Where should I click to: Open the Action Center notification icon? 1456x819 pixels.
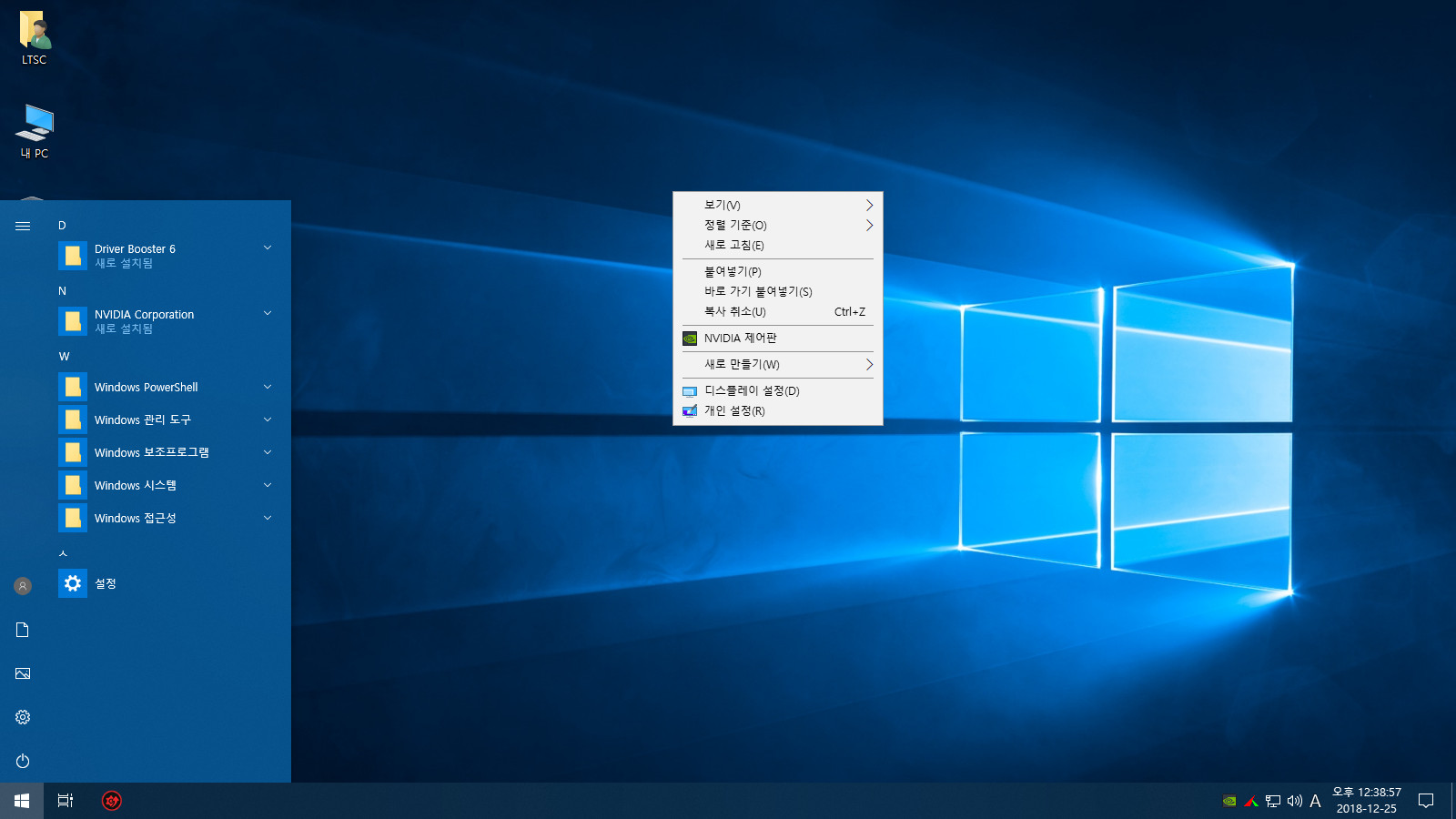coord(1426,801)
